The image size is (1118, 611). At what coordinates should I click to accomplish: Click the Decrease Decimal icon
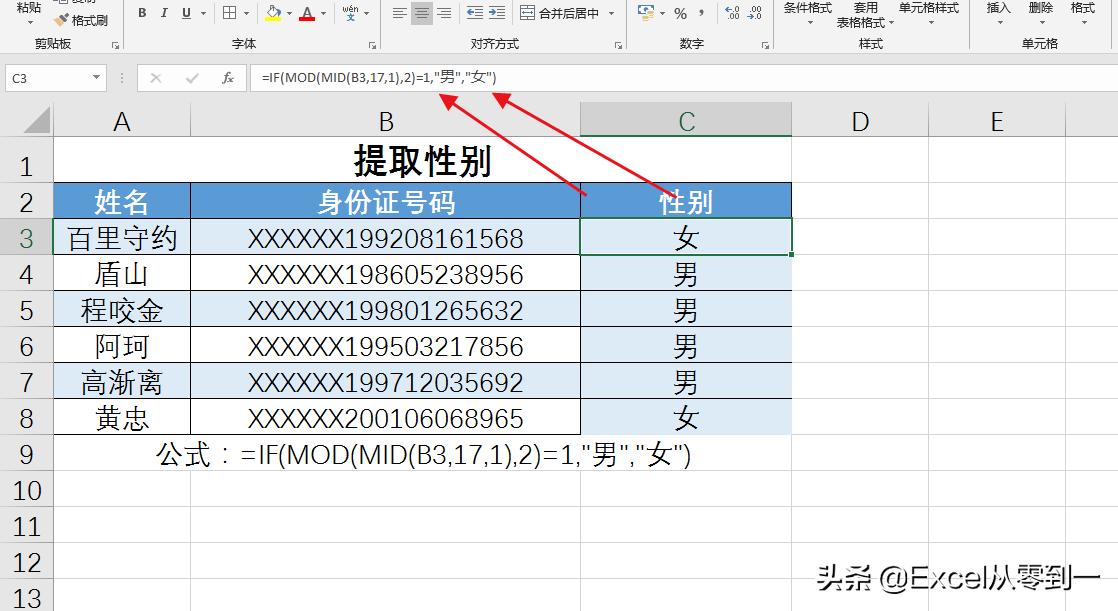click(x=758, y=13)
